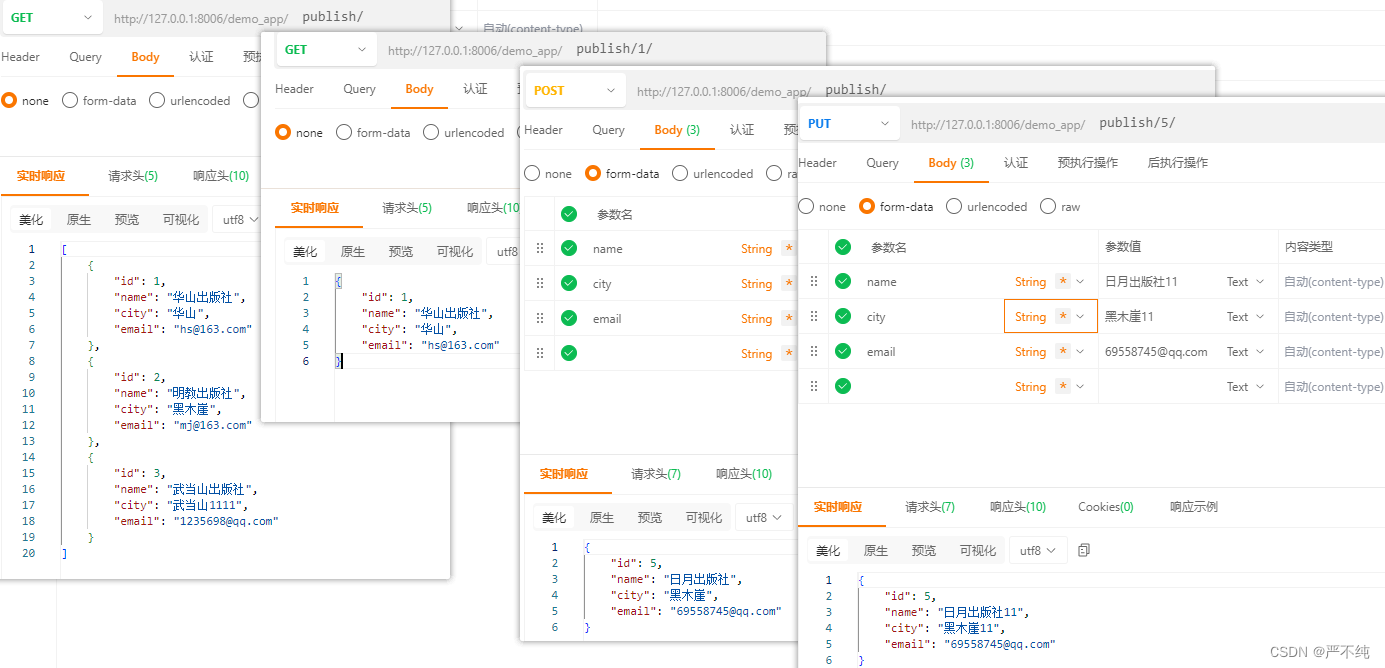Click drag handle of empty row in POST window
Image resolution: width=1385 pixels, height=668 pixels.
[x=540, y=354]
